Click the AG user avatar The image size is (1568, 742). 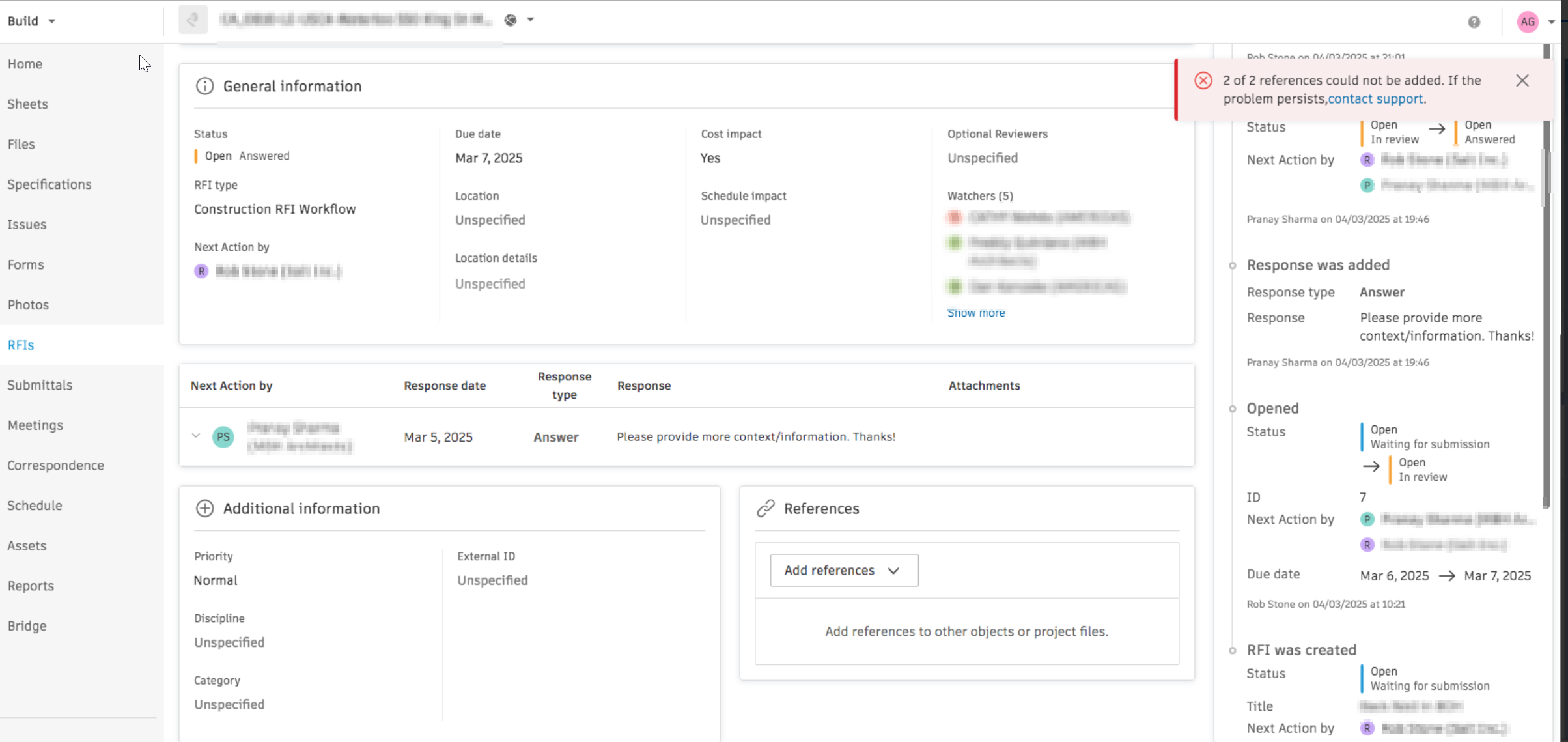pyautogui.click(x=1528, y=22)
